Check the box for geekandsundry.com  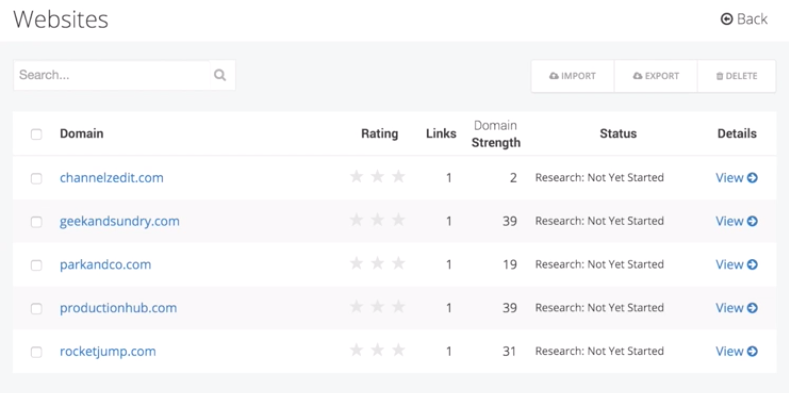coord(36,222)
